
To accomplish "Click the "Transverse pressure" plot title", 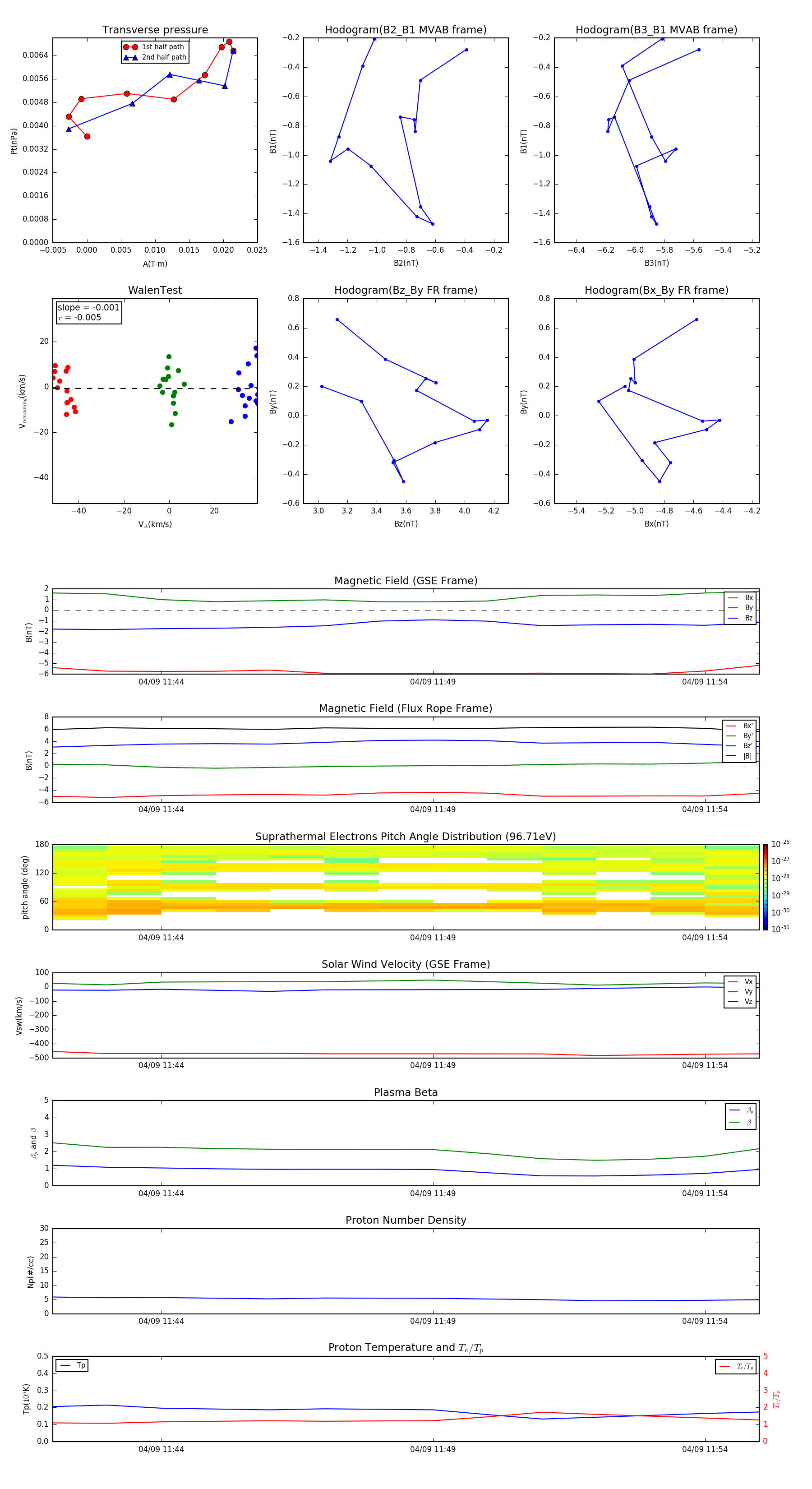I will (x=155, y=30).
